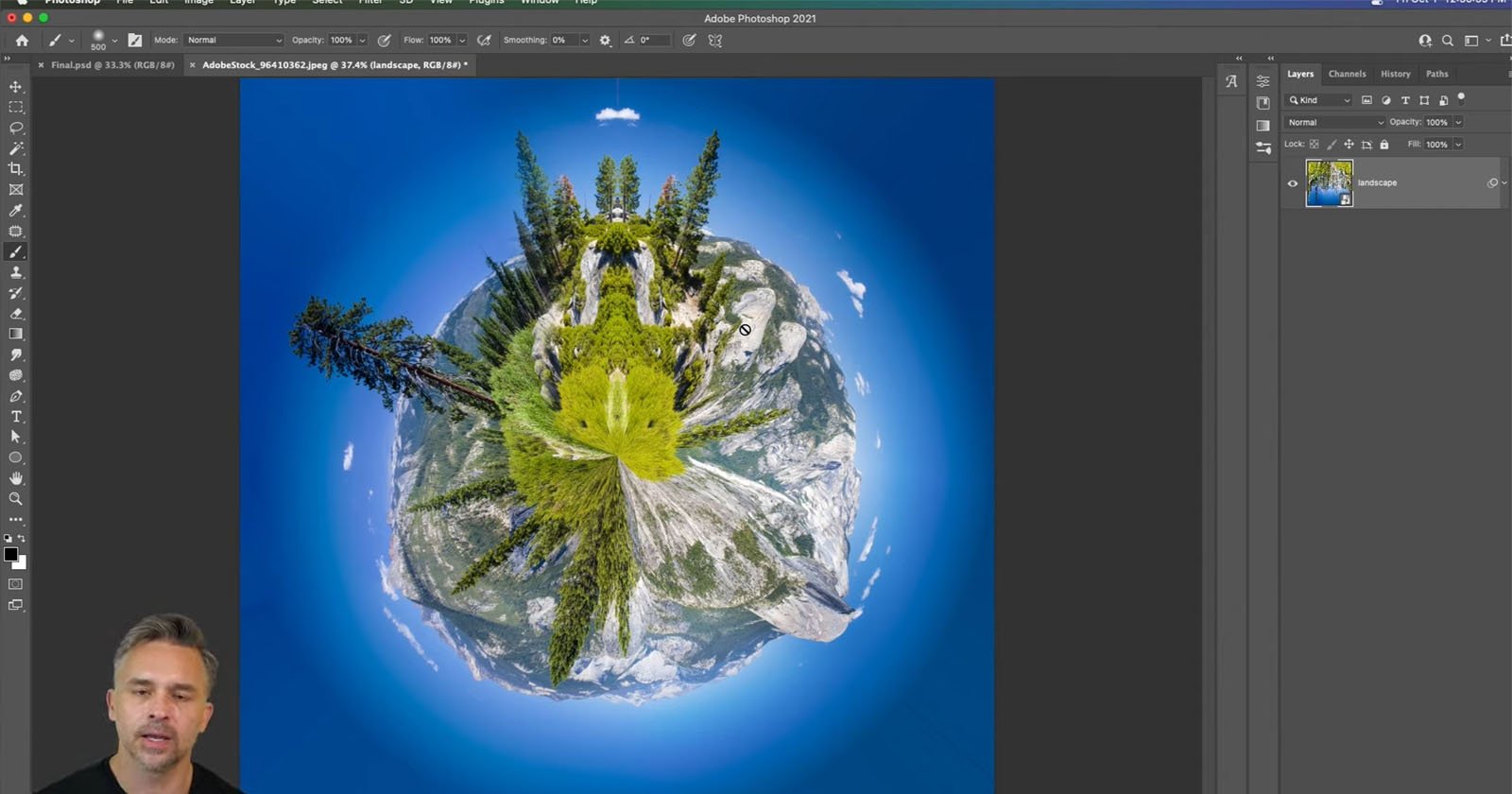1512x794 pixels.
Task: Open the Edit Toolbar ellipsis
Action: coord(16,519)
